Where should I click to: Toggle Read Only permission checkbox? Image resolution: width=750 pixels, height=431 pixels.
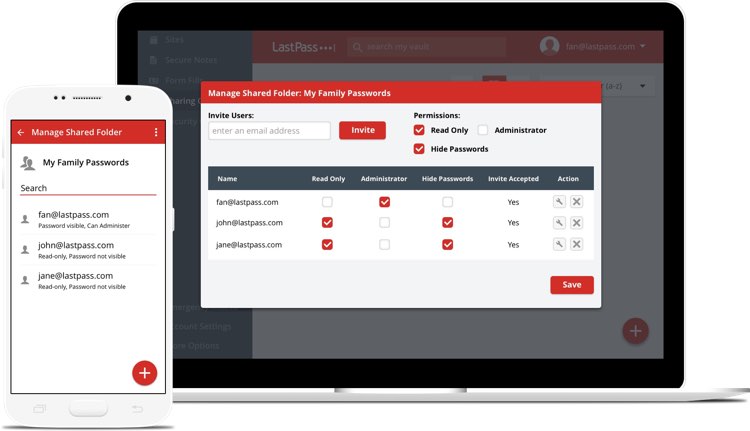pos(419,130)
